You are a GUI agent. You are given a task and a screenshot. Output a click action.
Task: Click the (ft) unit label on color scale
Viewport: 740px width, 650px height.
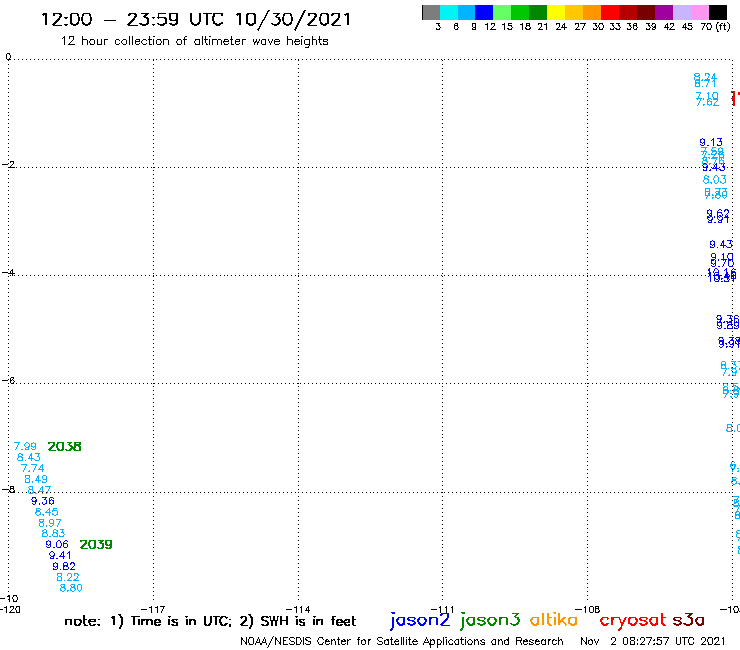pos(723,26)
